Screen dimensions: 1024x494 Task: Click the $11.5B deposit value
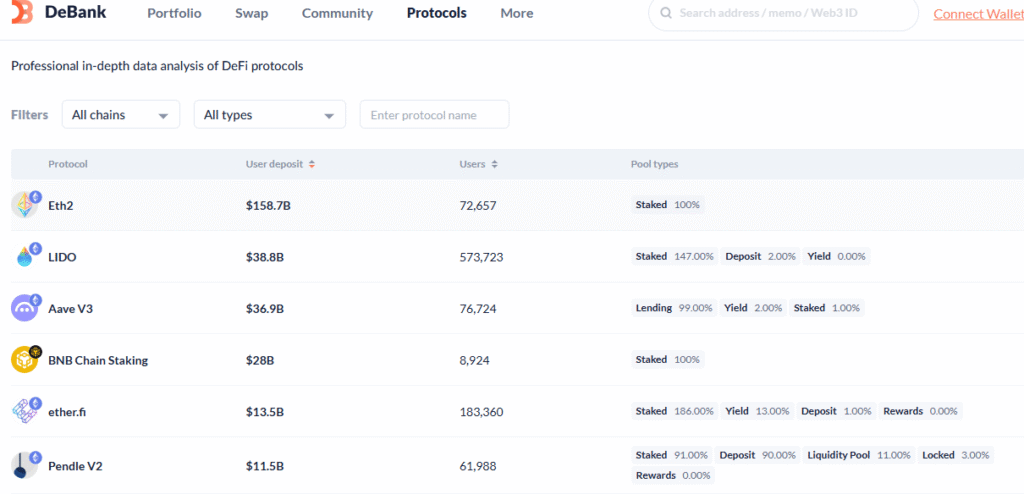[x=264, y=466]
